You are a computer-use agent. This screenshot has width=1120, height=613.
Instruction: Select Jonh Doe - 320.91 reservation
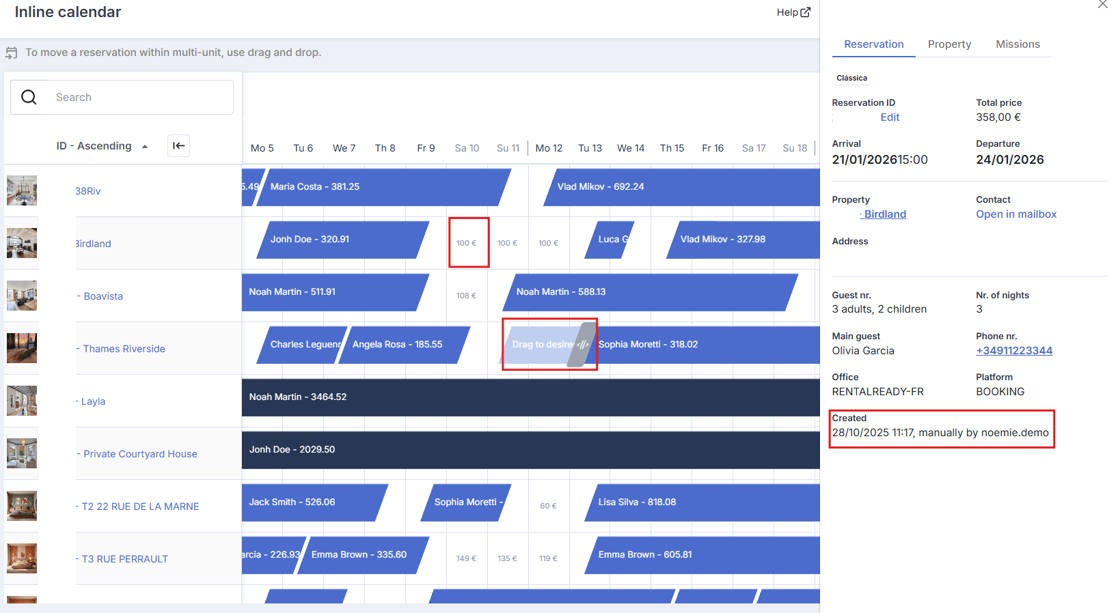pos(343,239)
